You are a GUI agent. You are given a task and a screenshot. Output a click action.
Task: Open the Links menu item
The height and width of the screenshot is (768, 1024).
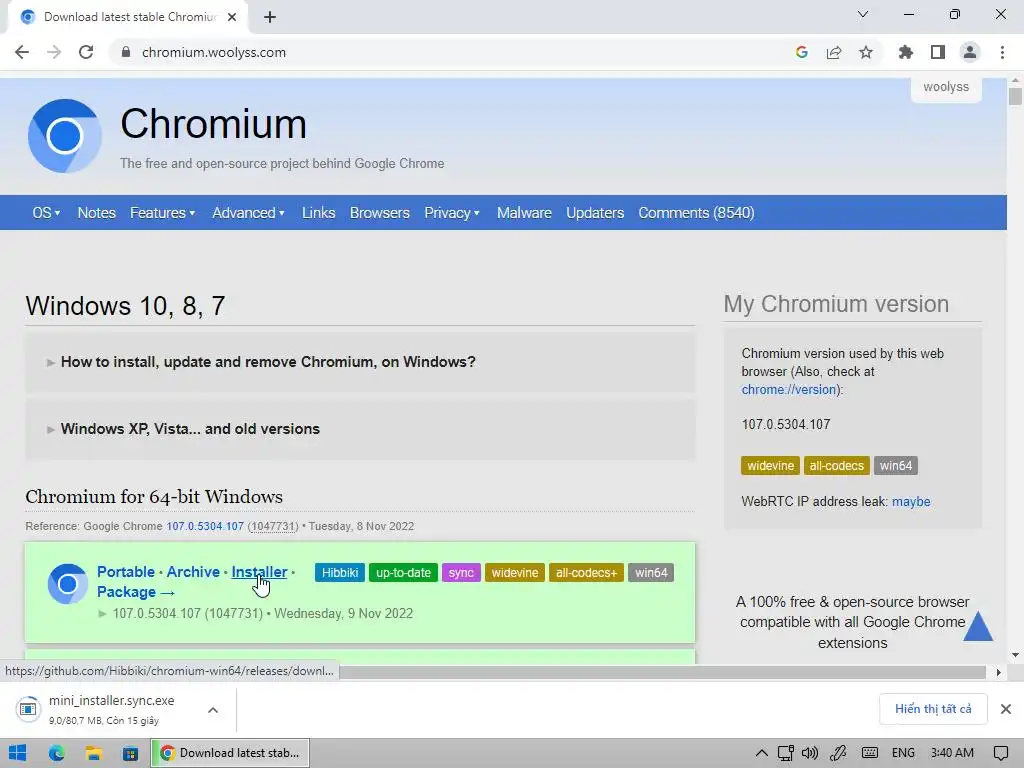pyautogui.click(x=319, y=213)
